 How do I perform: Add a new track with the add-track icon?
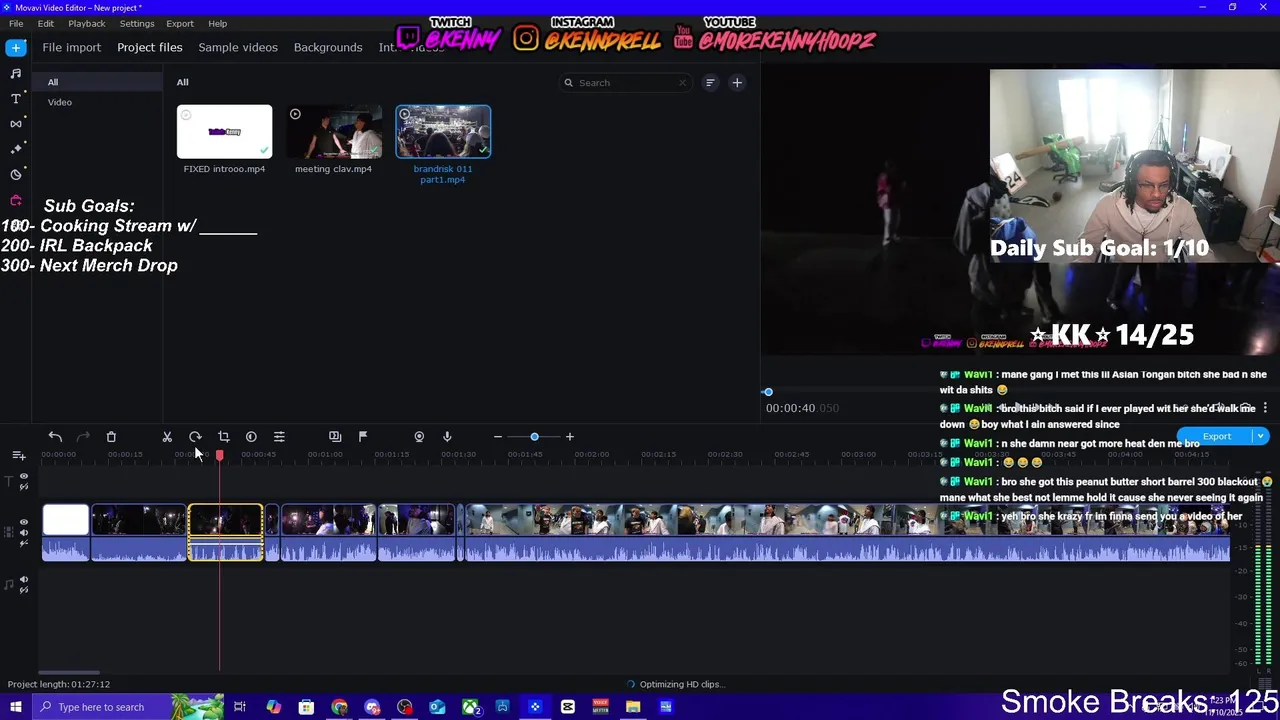pyautogui.click(x=18, y=455)
